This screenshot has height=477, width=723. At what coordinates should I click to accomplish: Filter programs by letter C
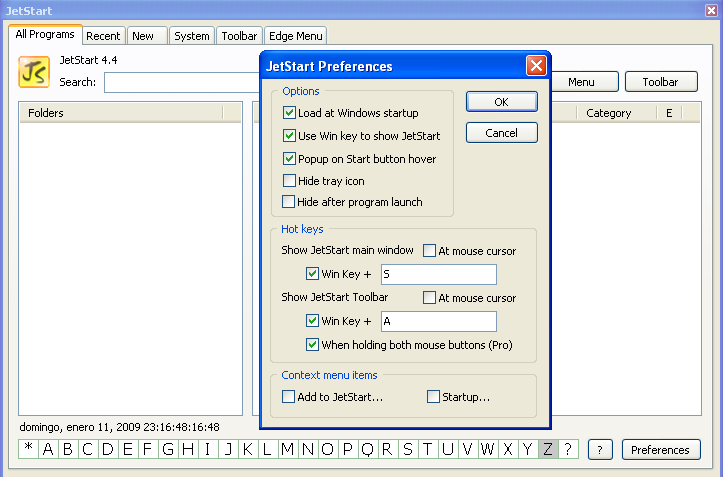(88, 449)
